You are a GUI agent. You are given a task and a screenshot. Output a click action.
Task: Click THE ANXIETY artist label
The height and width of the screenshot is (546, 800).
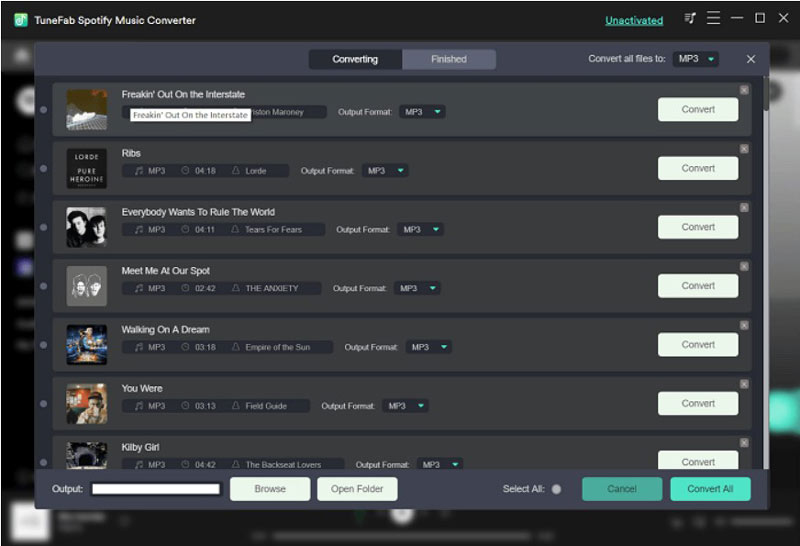tap(271, 288)
